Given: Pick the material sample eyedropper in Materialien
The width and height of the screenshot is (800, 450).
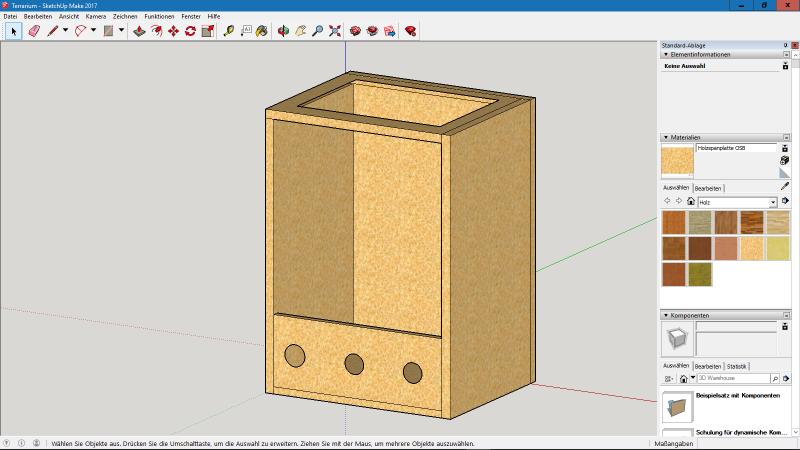Looking at the screenshot, I should coord(785,187).
